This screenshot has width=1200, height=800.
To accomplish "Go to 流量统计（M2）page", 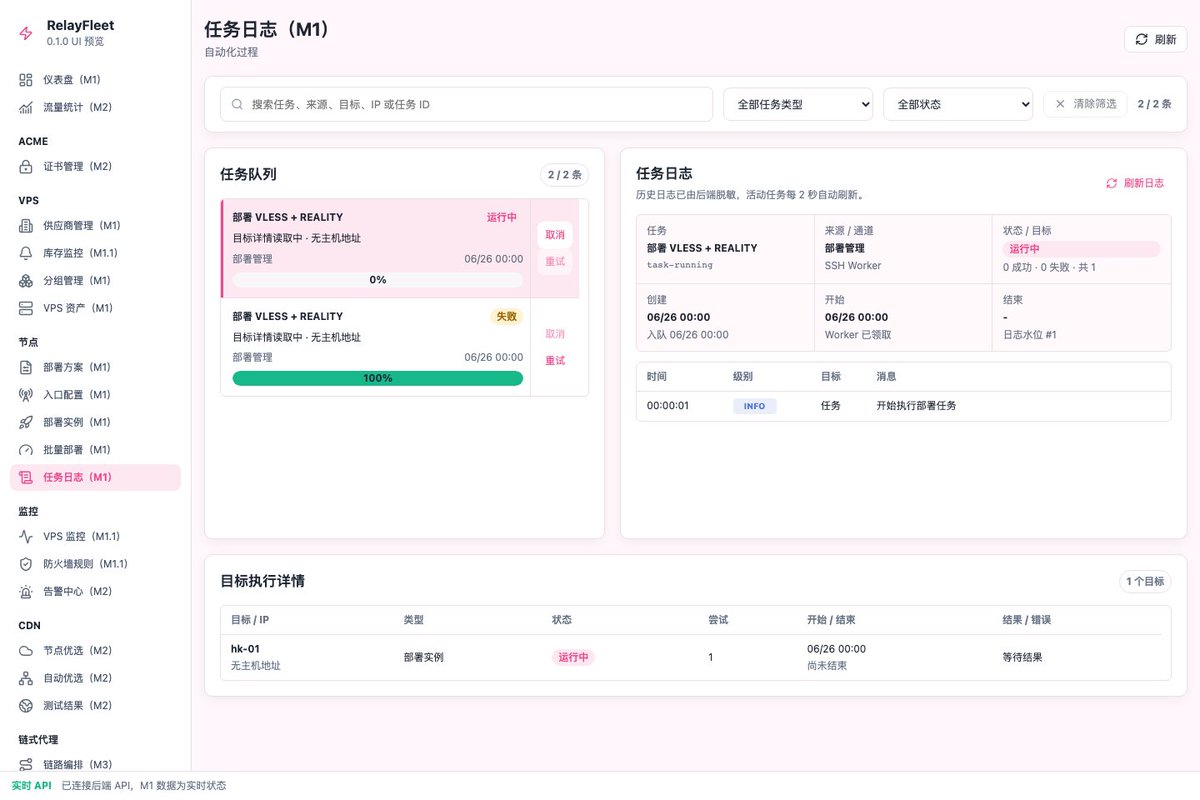I will coord(95,107).
